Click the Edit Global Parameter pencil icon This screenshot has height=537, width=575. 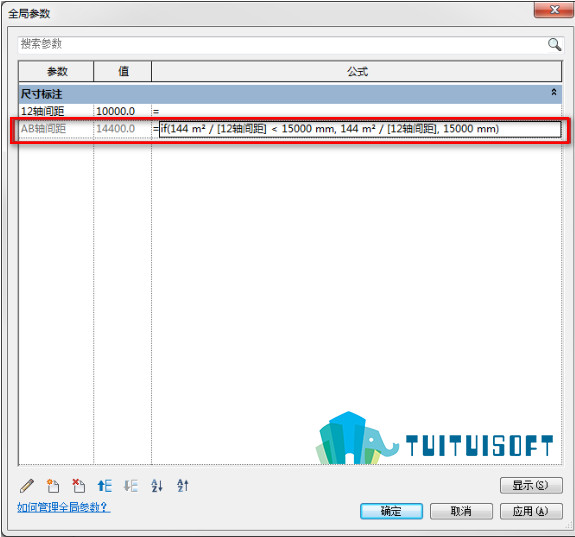coord(27,486)
